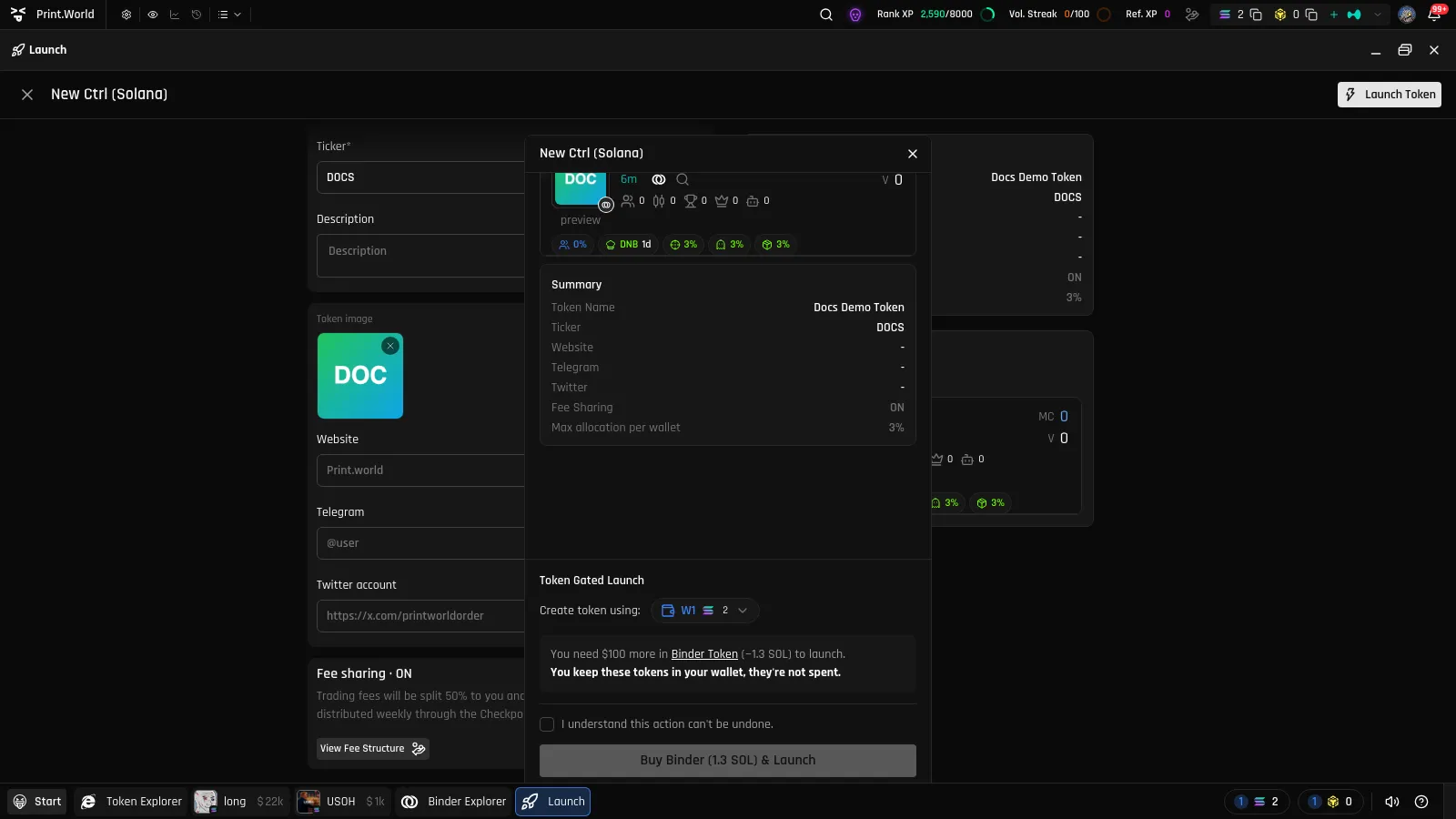Click the Website input field

[420, 470]
